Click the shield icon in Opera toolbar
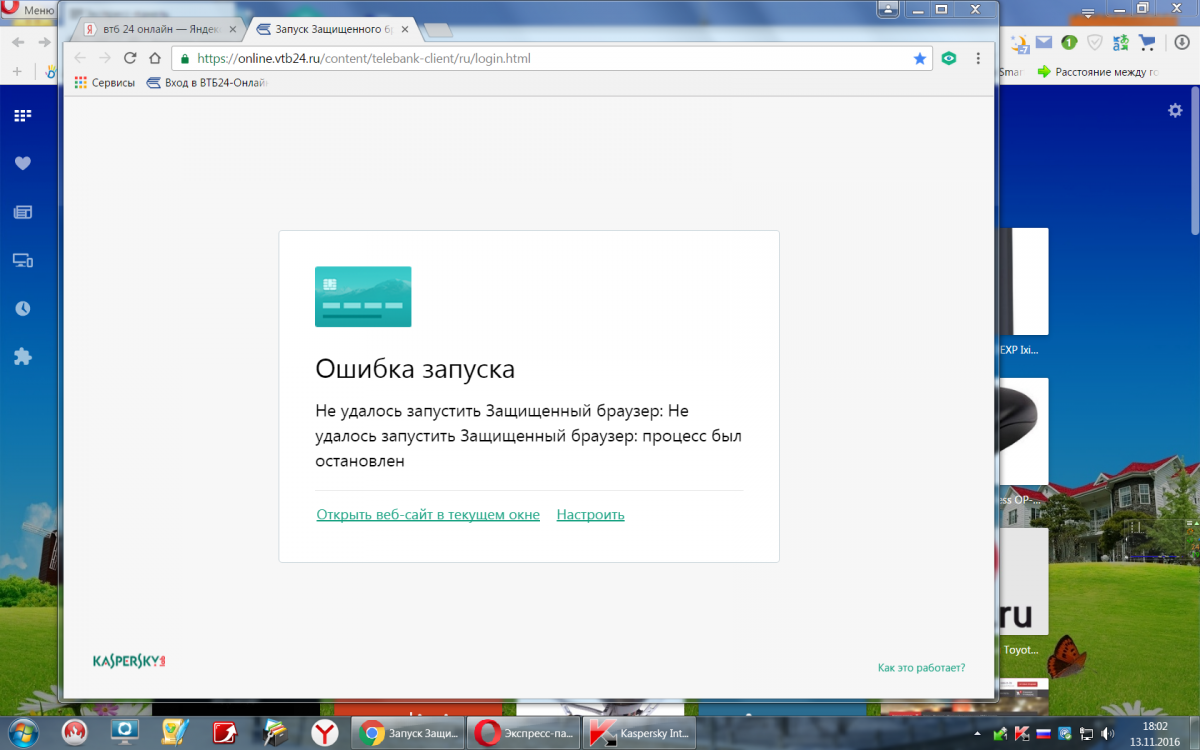The width and height of the screenshot is (1200, 750). coord(1095,42)
